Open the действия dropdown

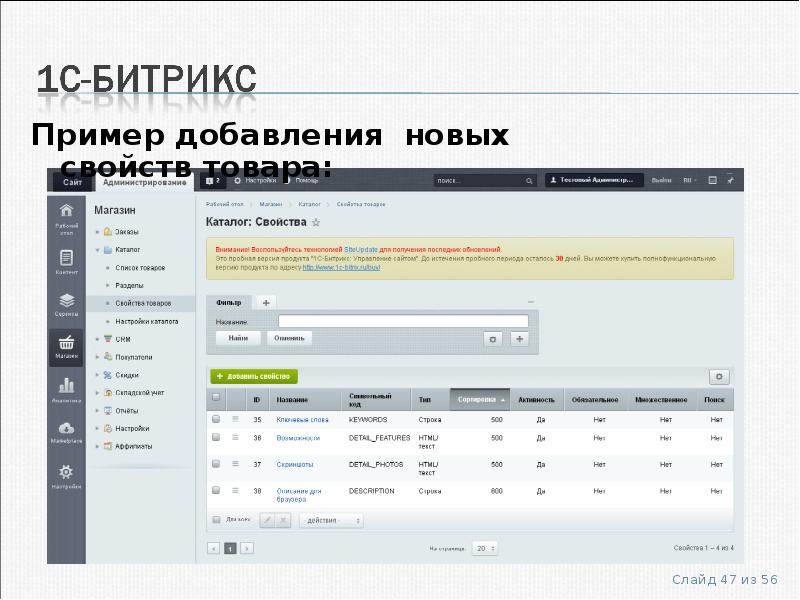point(331,520)
